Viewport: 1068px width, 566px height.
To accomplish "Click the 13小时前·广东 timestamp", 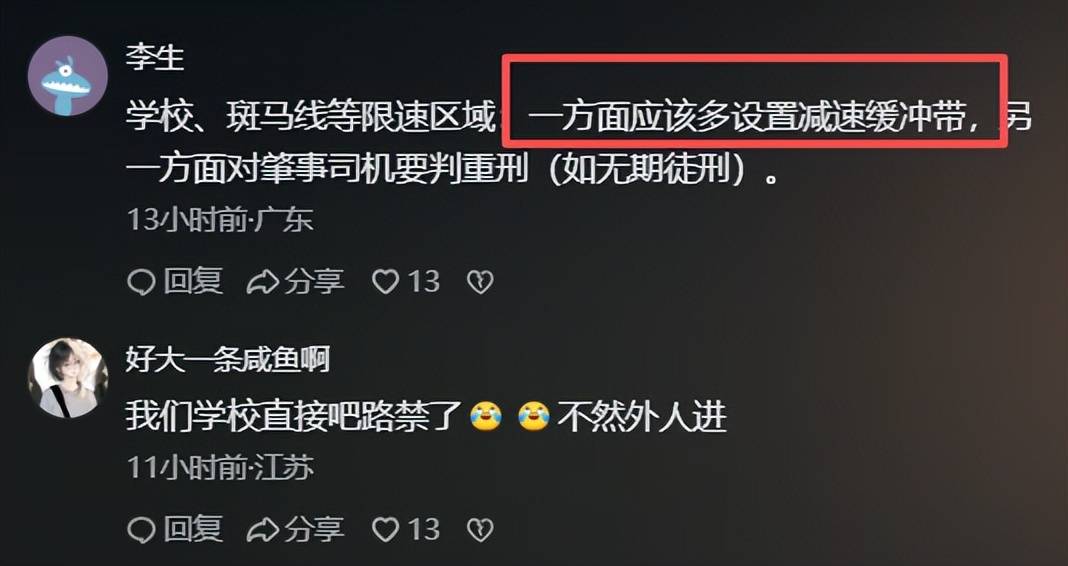I will (x=220, y=219).
